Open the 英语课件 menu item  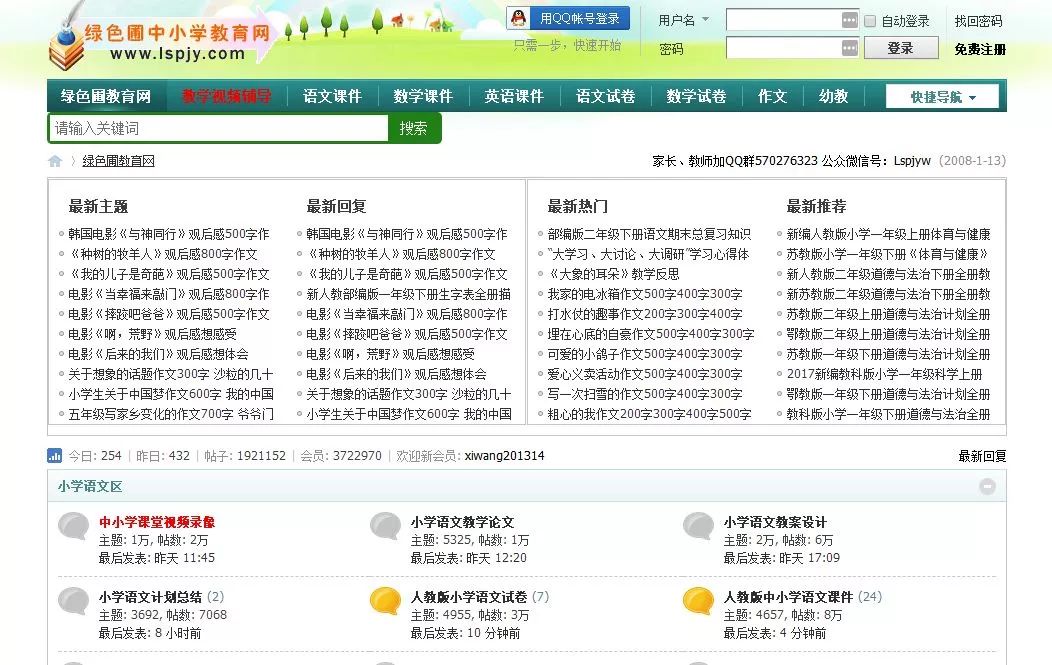click(x=514, y=96)
